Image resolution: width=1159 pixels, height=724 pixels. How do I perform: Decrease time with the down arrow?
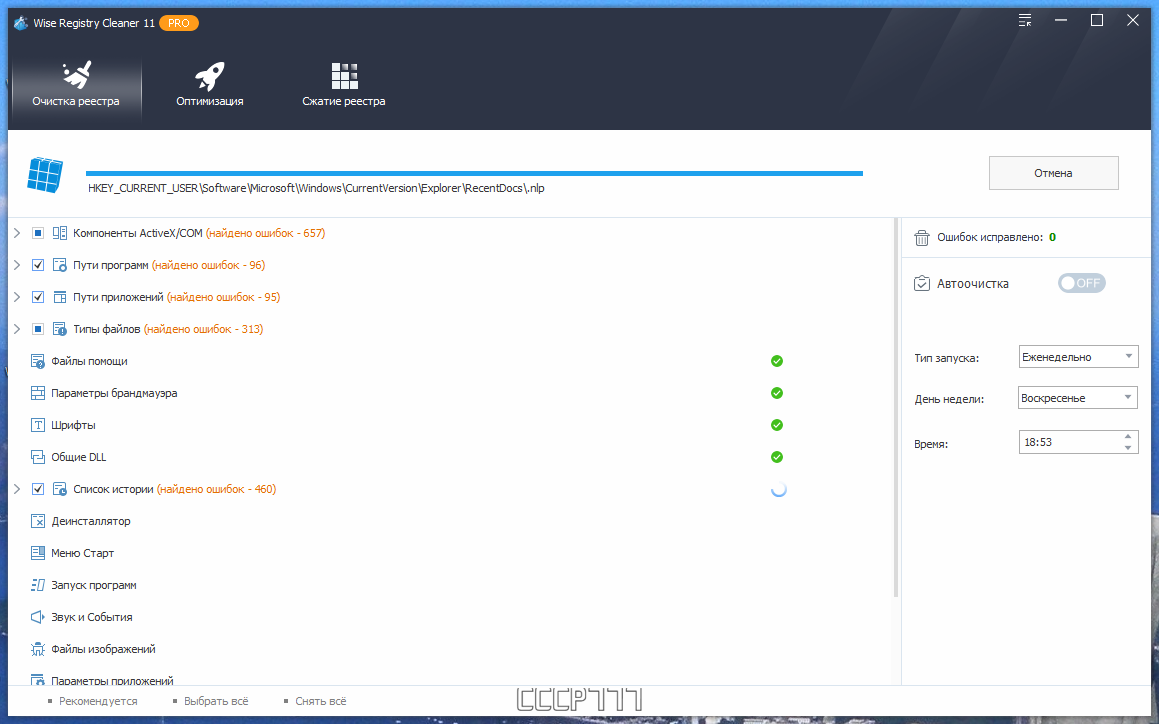1128,447
